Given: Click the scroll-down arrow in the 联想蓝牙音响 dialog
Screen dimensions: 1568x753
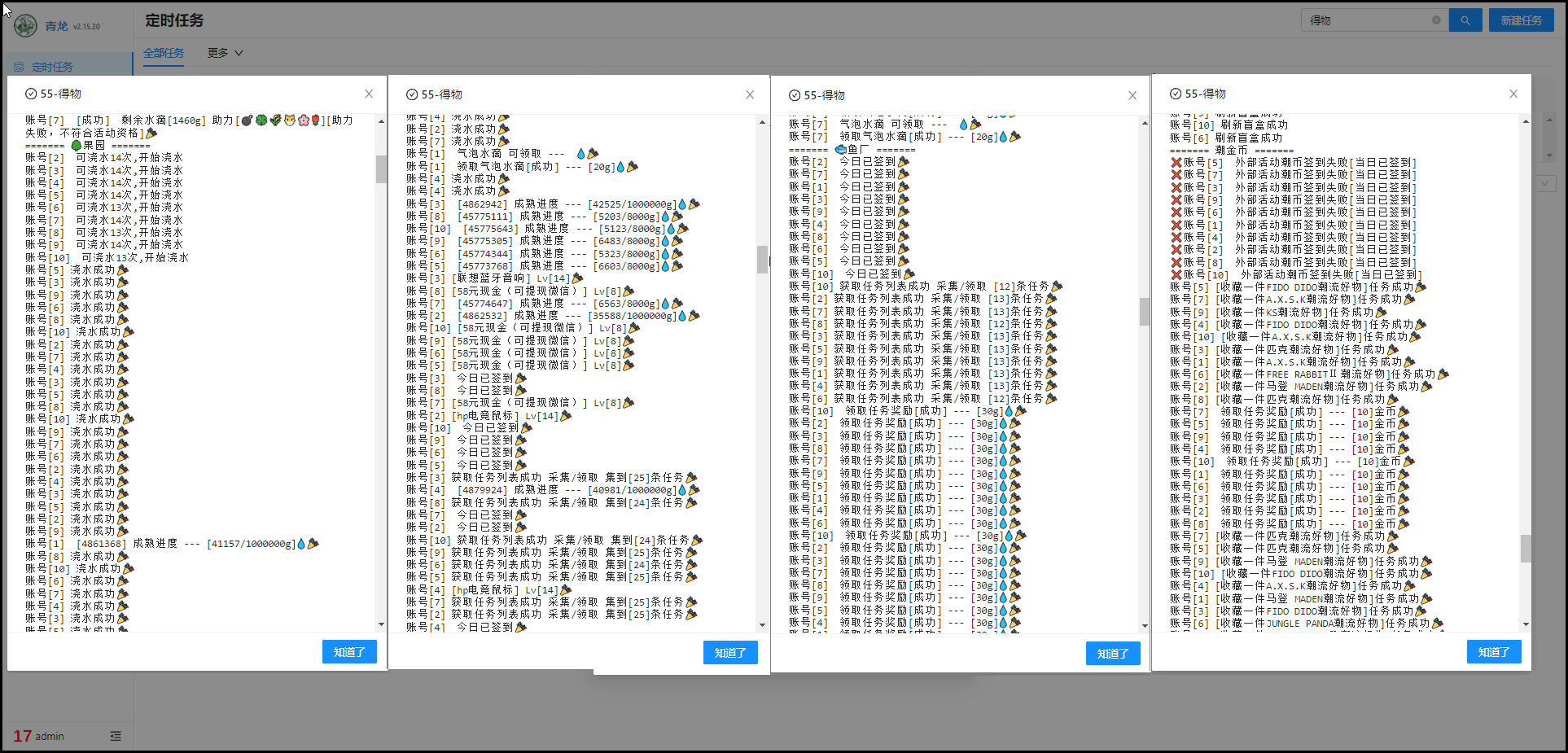Looking at the screenshot, I should click(x=762, y=625).
